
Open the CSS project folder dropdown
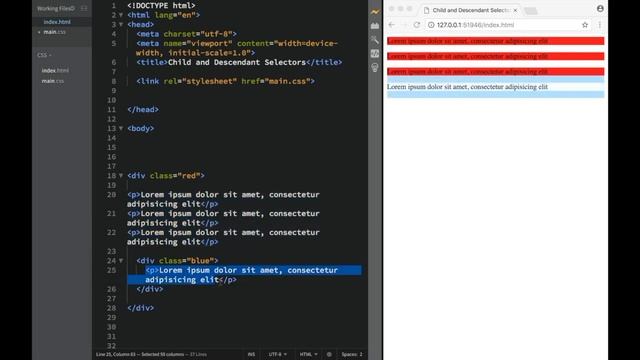[44, 55]
